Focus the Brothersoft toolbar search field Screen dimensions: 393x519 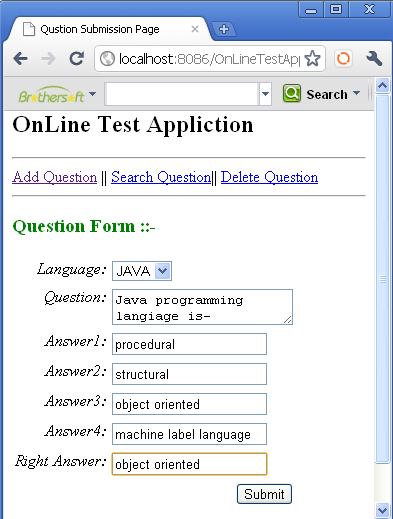(x=182, y=94)
